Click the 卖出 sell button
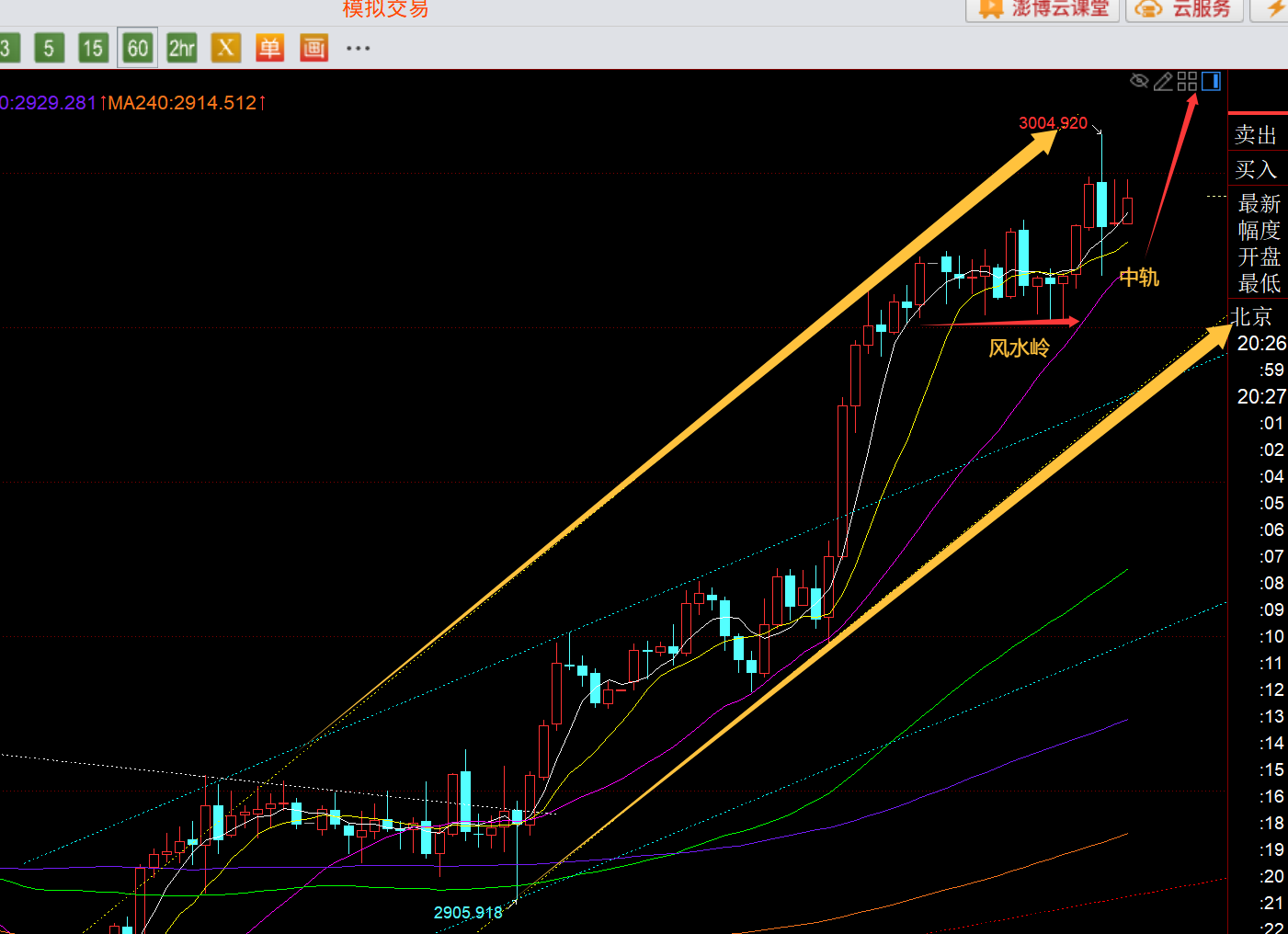Viewport: 1288px width, 934px height. (x=1256, y=135)
